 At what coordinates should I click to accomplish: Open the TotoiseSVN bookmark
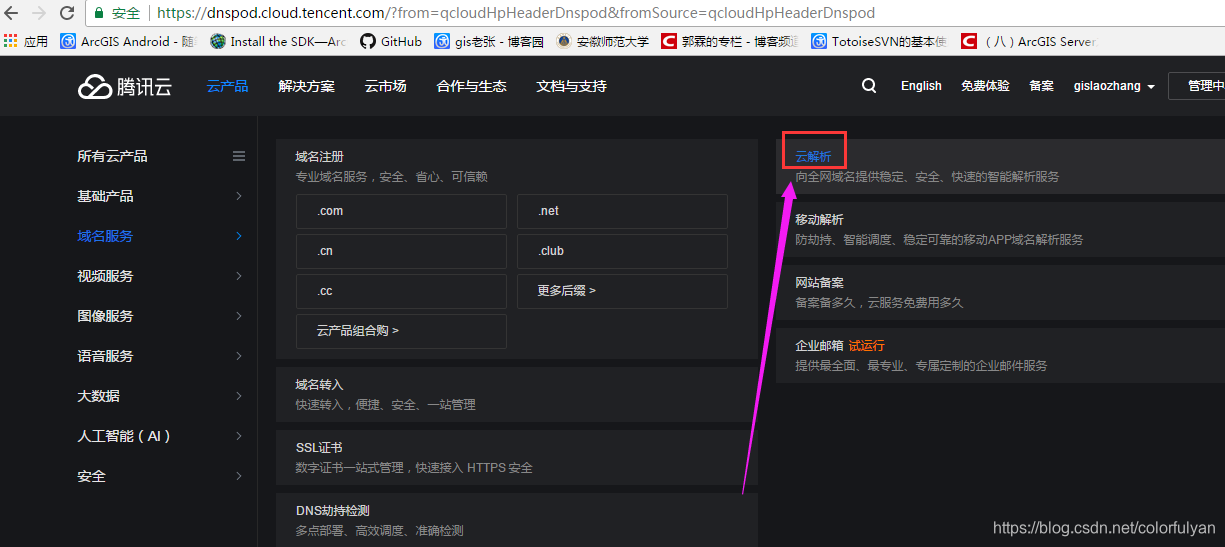[x=879, y=41]
